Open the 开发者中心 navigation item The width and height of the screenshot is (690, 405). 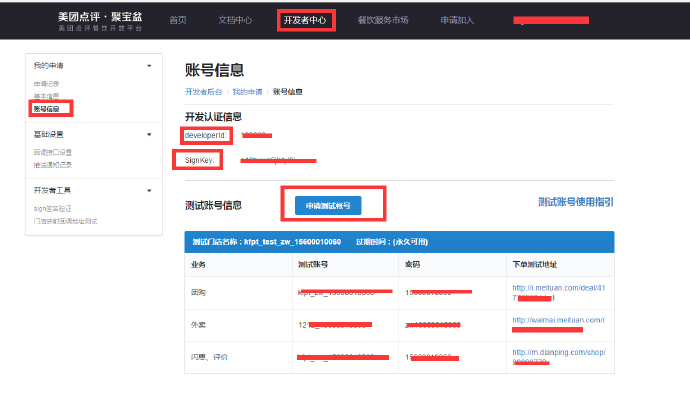[305, 20]
